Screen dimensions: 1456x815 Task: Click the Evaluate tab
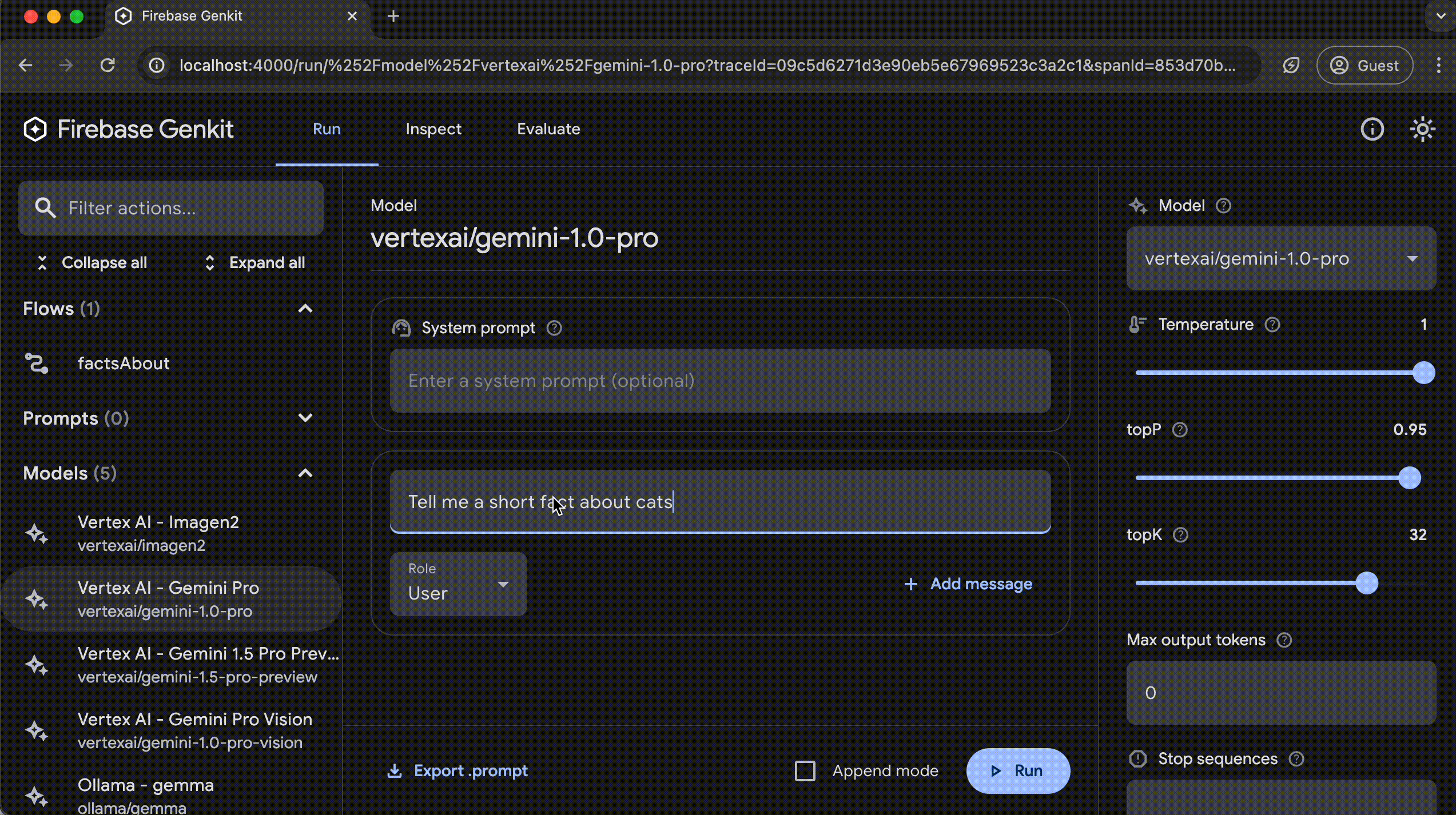548,128
